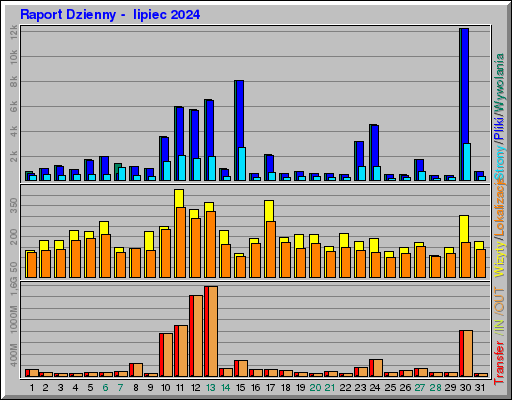Click the orange locations bar for day 30
Screen dimensions: 512x400
coord(466,260)
